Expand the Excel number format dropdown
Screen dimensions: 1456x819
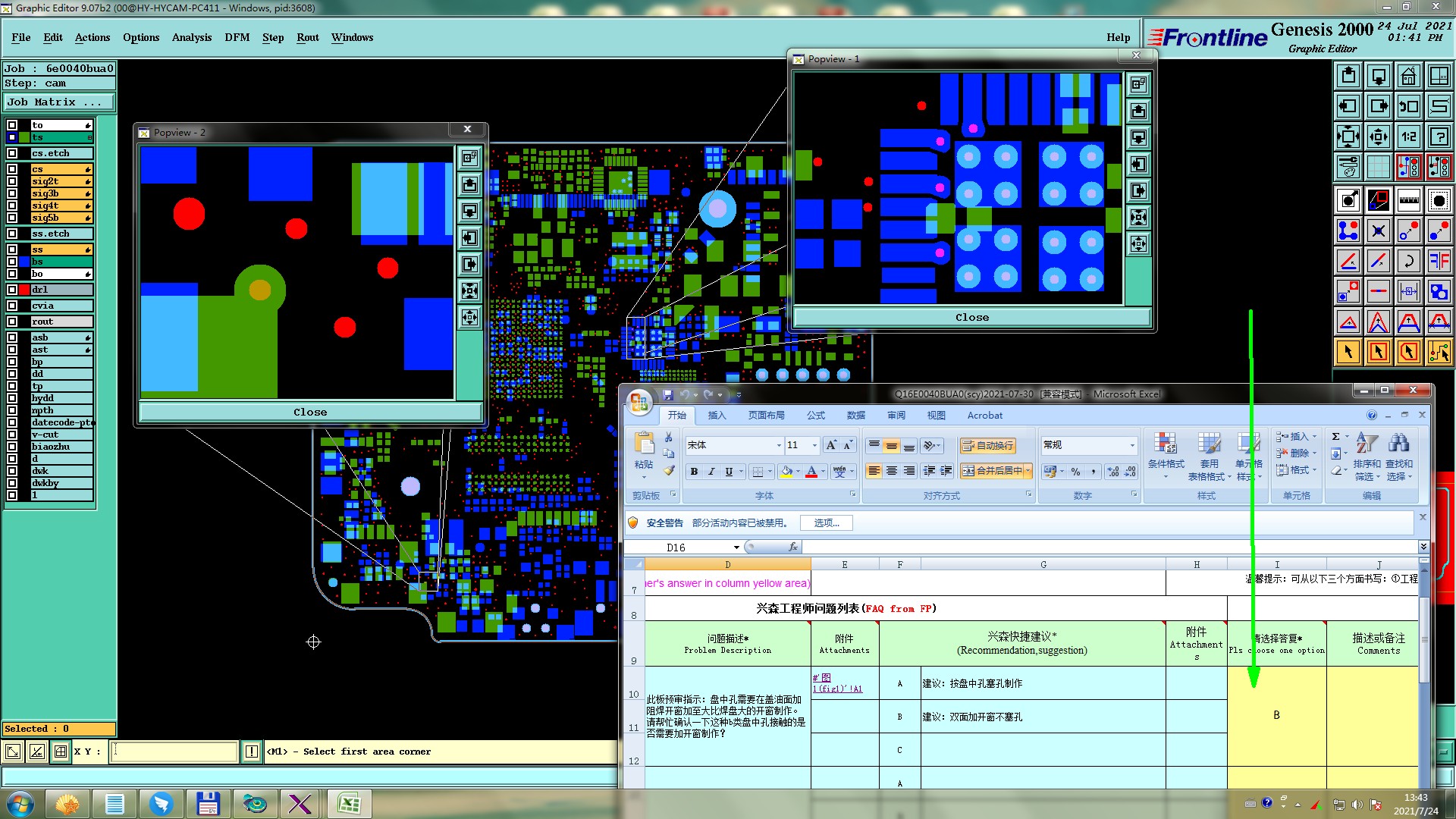pos(1132,446)
